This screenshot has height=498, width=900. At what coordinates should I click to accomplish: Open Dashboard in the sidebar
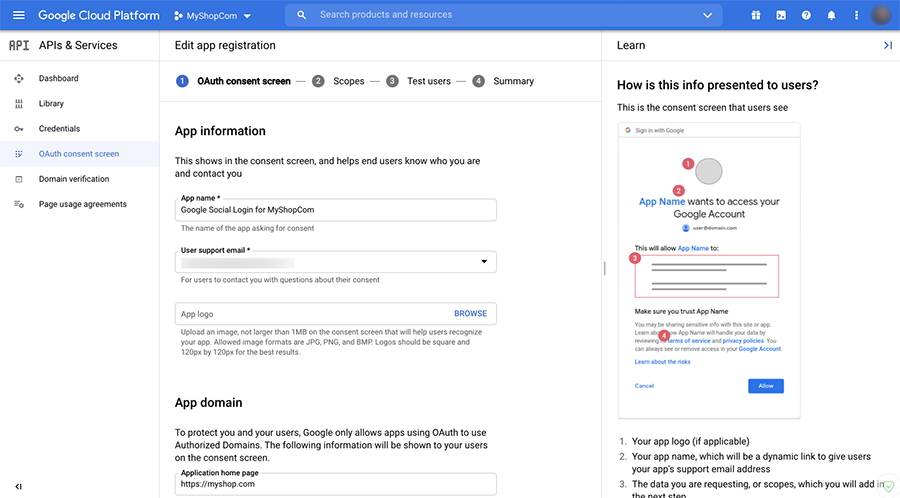click(x=59, y=79)
